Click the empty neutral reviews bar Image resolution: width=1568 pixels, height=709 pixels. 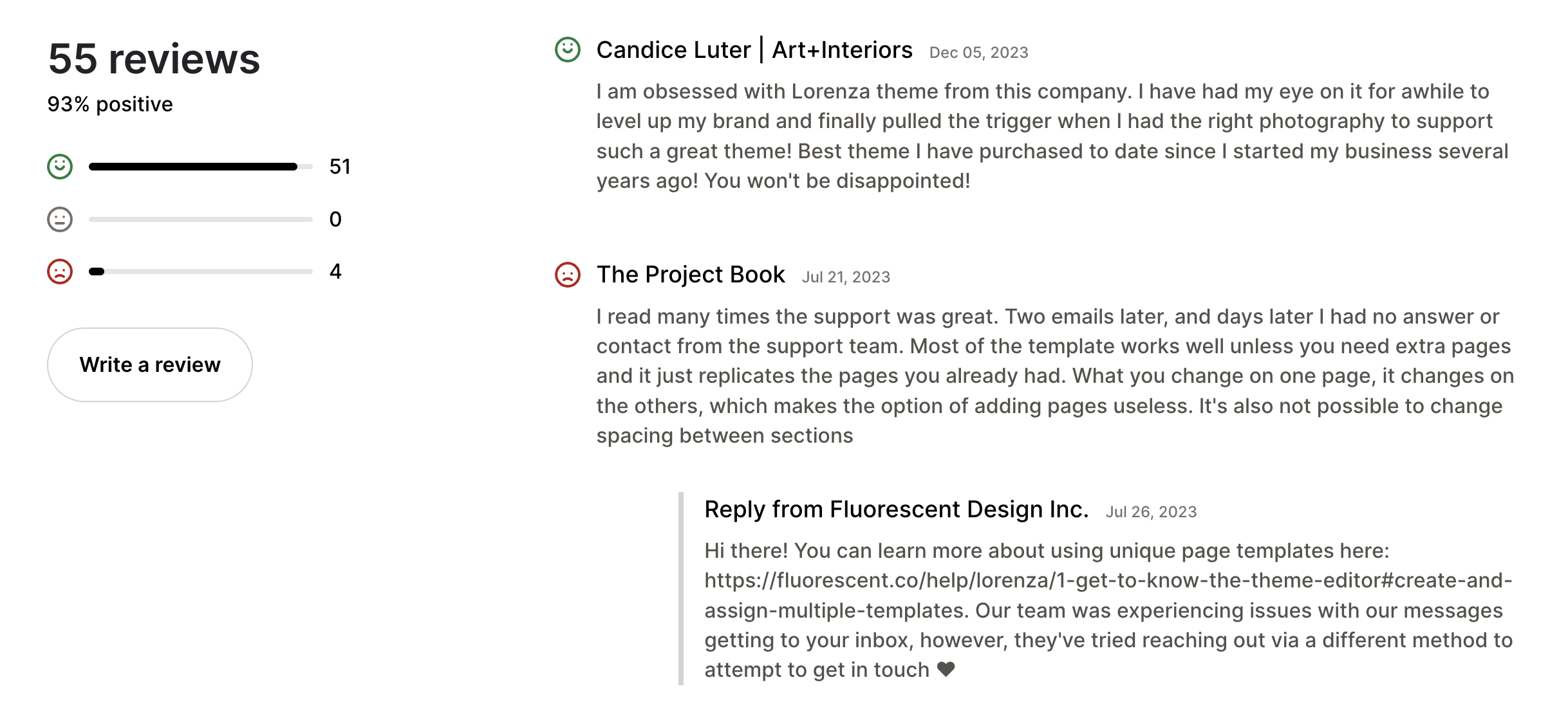click(x=193, y=219)
